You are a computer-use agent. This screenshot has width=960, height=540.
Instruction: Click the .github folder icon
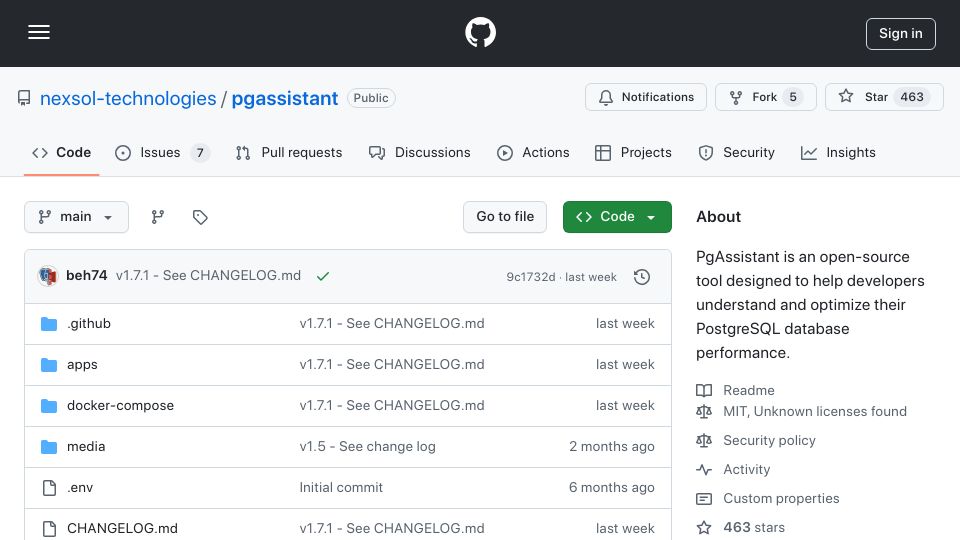coord(49,324)
